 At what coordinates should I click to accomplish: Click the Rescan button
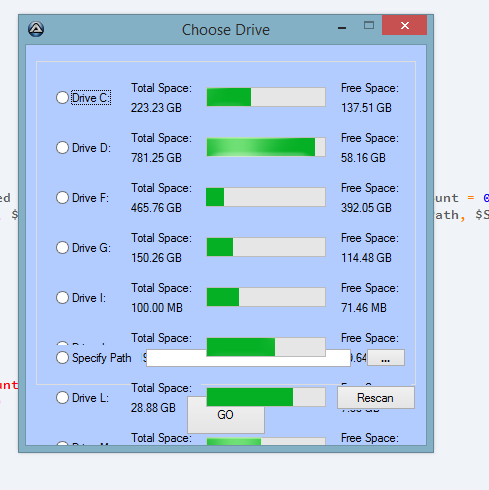click(376, 398)
